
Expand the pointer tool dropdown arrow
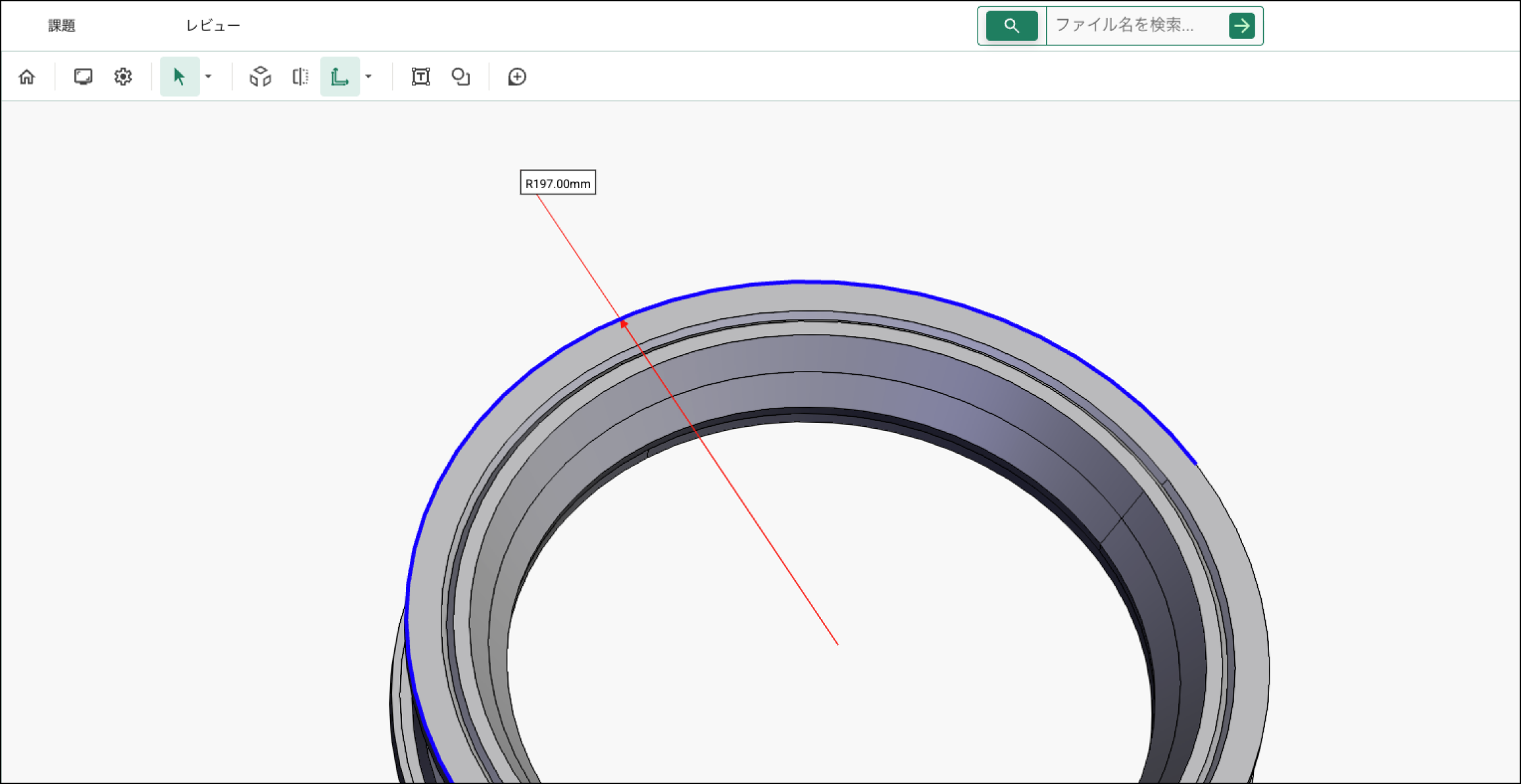click(x=209, y=77)
